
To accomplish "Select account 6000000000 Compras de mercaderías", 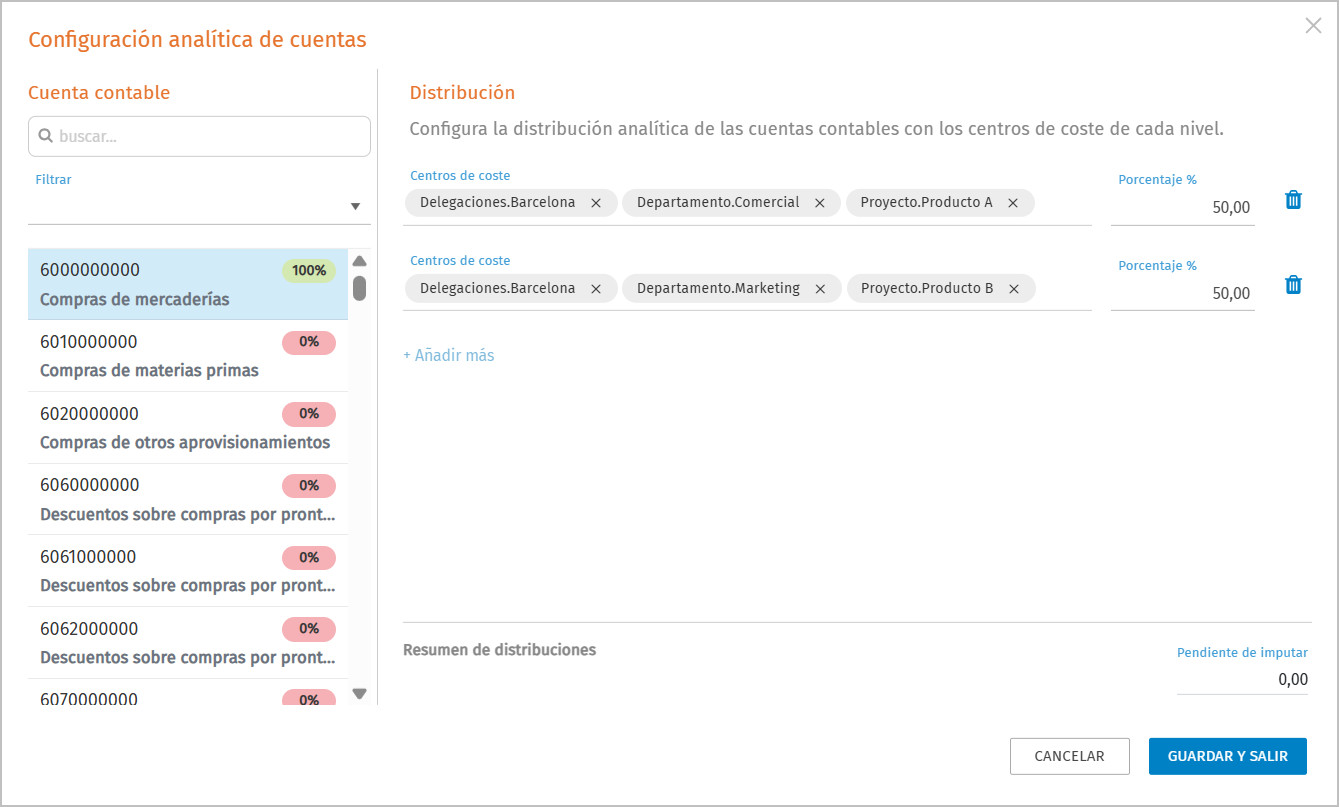I will (x=188, y=284).
